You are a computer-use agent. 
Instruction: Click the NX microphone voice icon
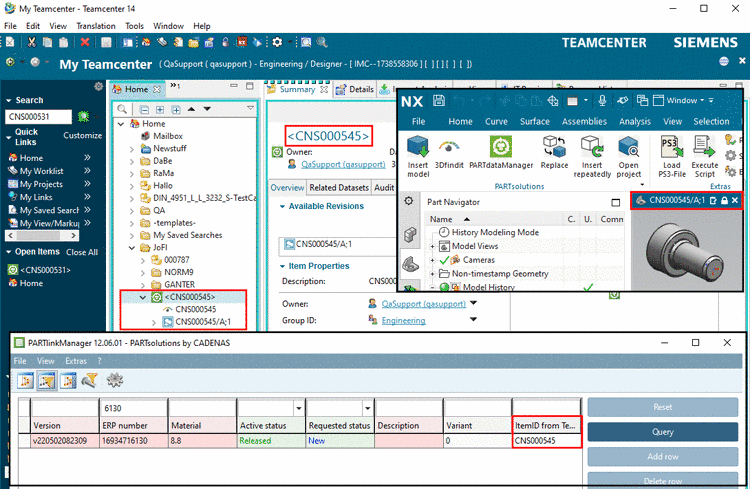602,100
